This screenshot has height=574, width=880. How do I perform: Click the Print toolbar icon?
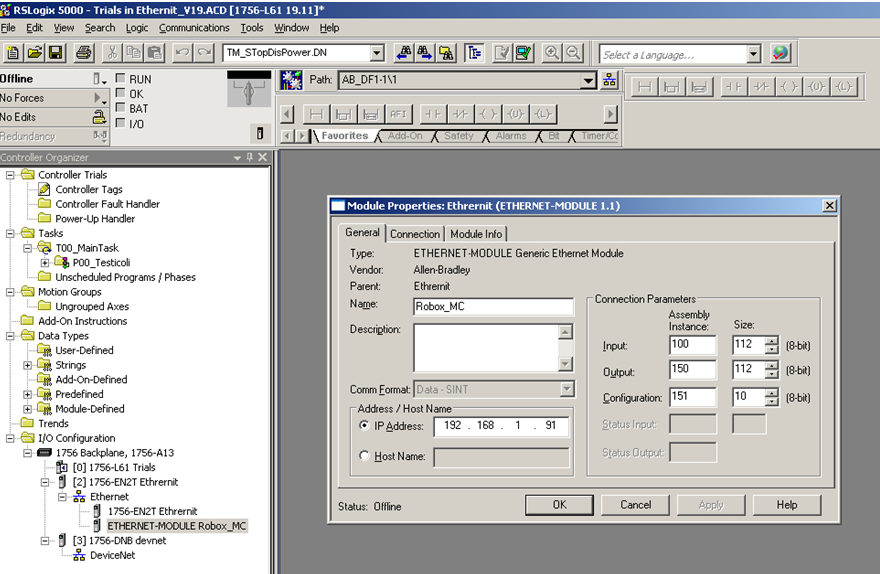[x=84, y=53]
